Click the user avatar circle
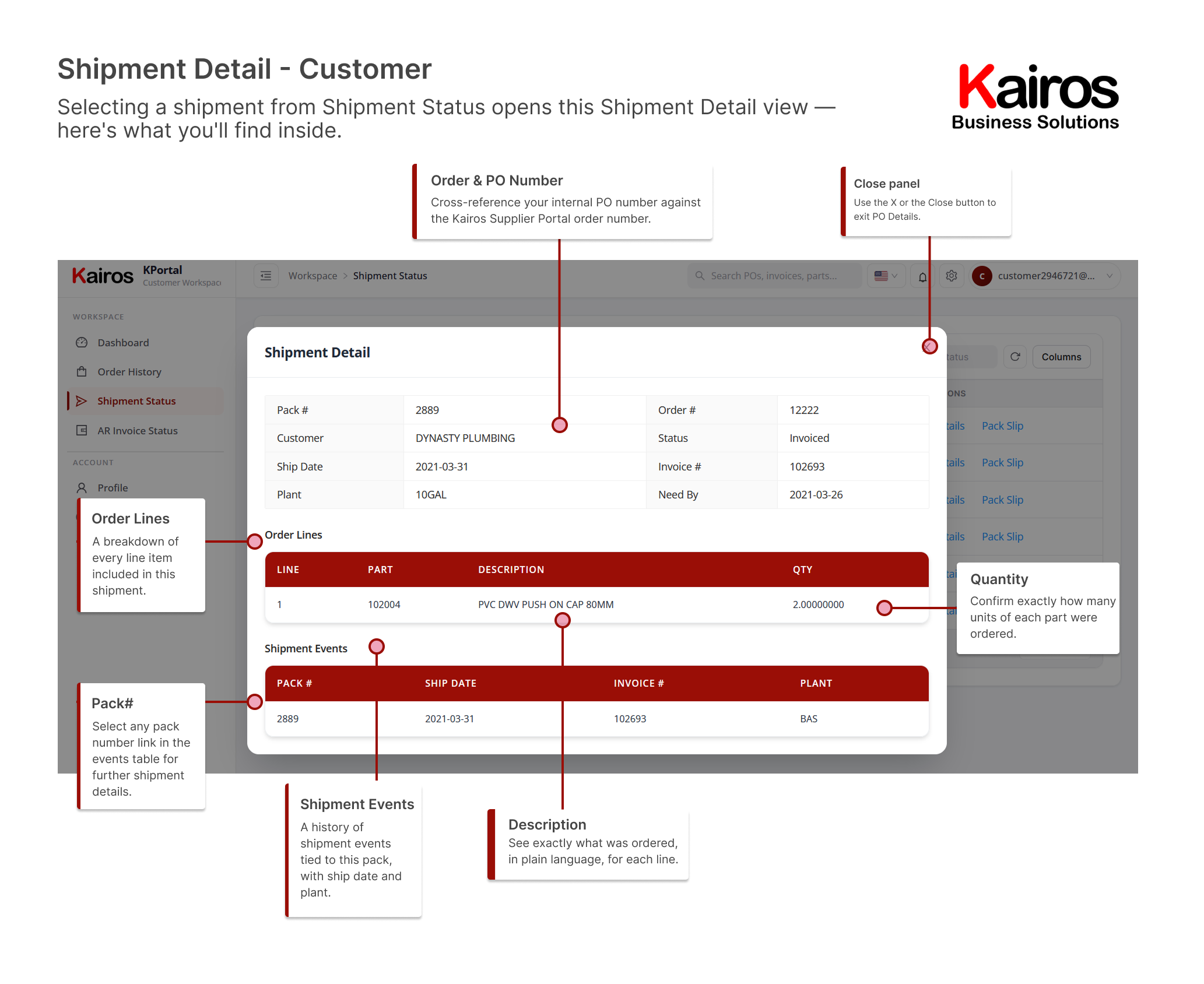Viewport: 1204px width, 984px height. point(982,276)
